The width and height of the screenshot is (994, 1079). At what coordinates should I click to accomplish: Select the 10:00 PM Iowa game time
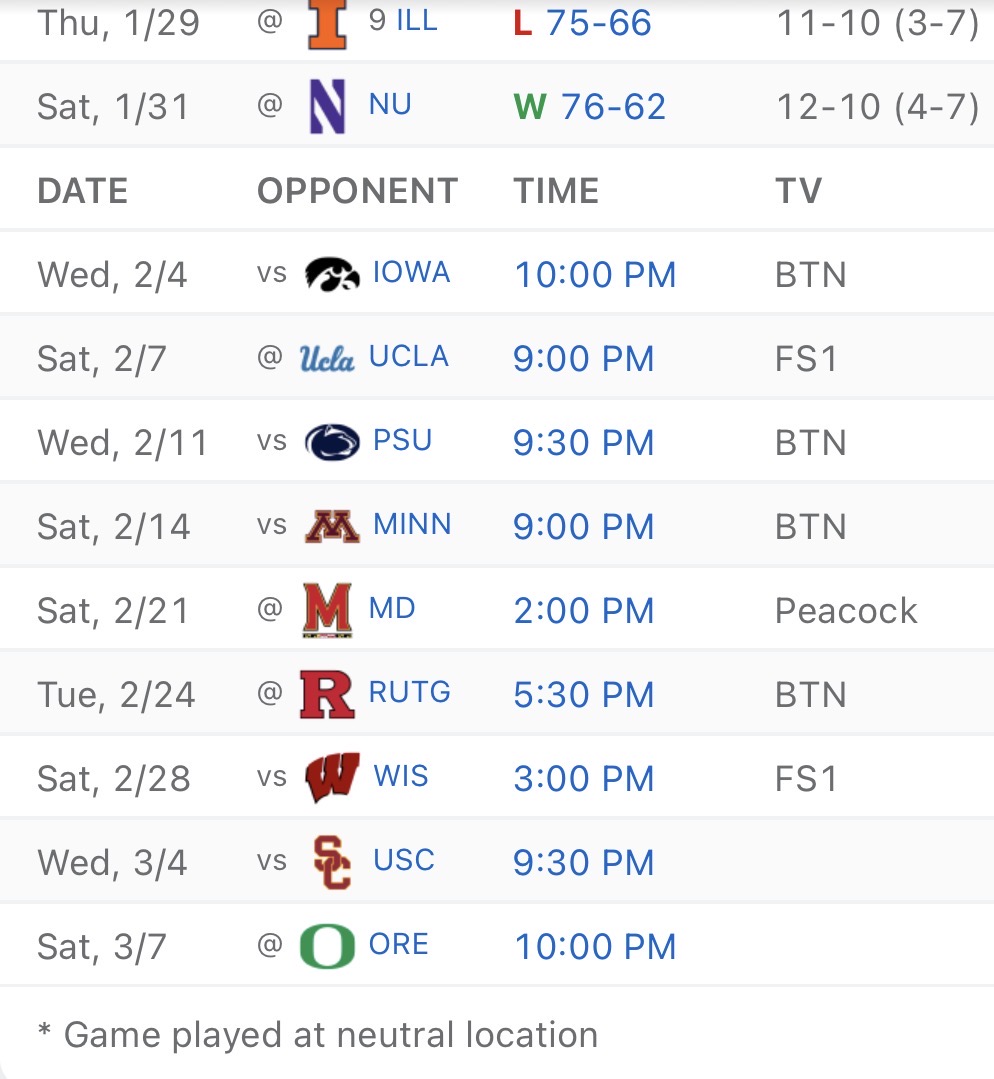pyautogui.click(x=595, y=275)
